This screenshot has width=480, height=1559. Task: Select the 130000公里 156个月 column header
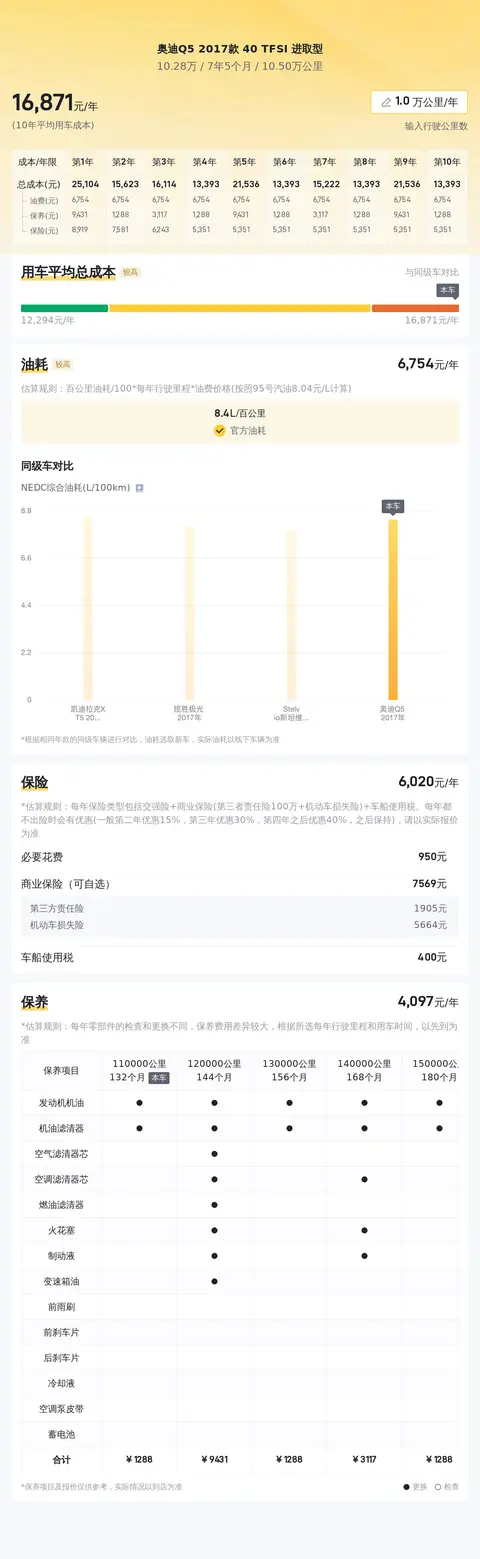pos(289,1070)
